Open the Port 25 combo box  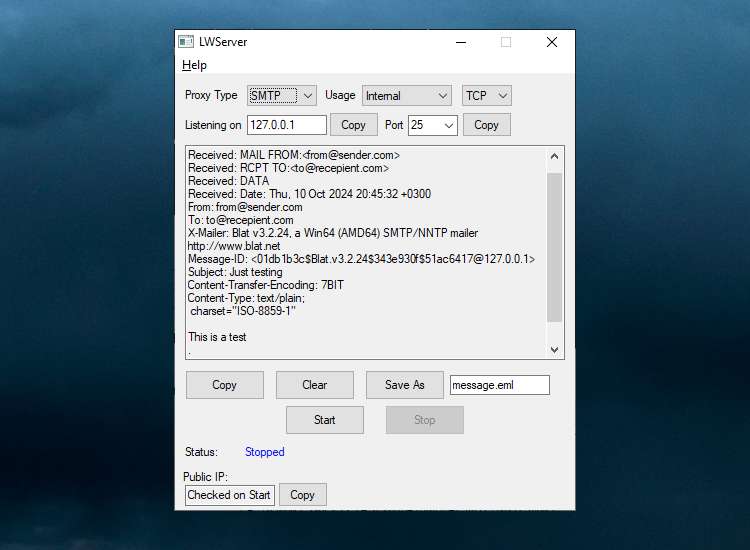432,125
